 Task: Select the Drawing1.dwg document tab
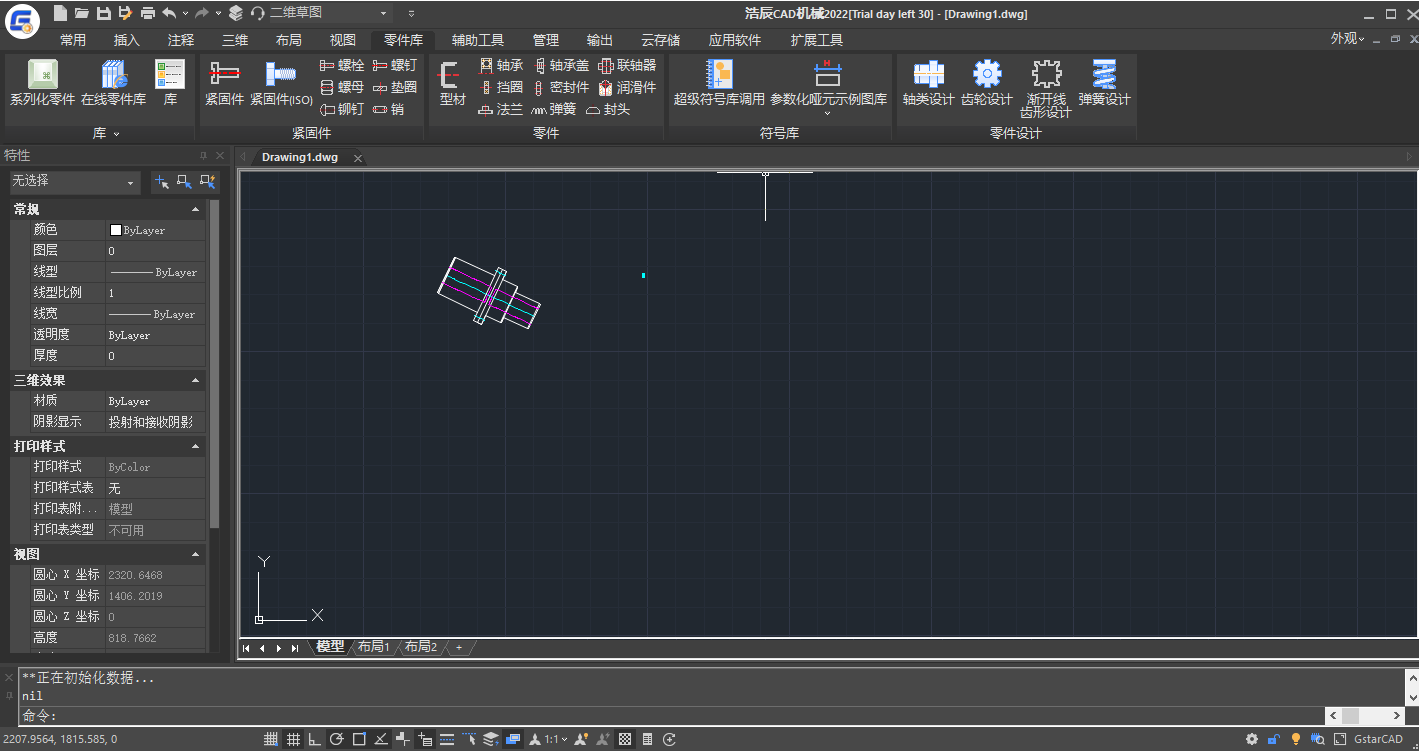coord(300,157)
